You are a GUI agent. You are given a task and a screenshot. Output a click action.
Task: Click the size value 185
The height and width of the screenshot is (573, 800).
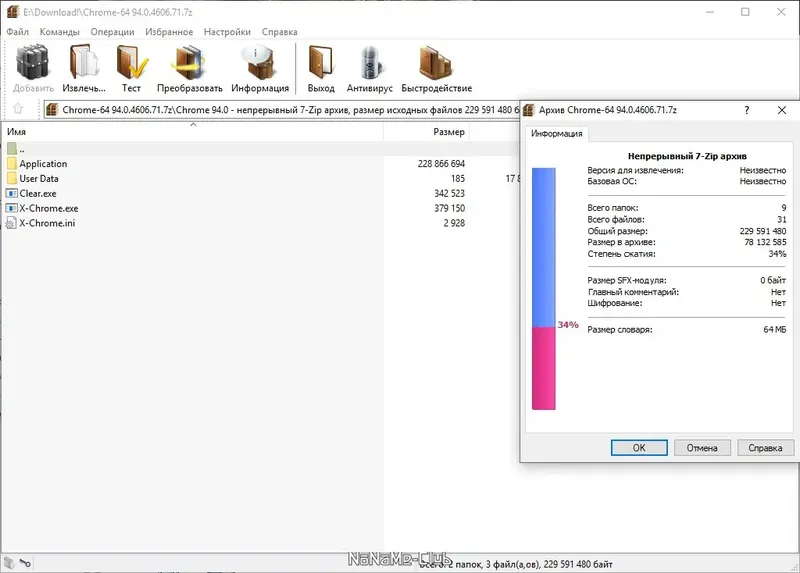point(458,179)
